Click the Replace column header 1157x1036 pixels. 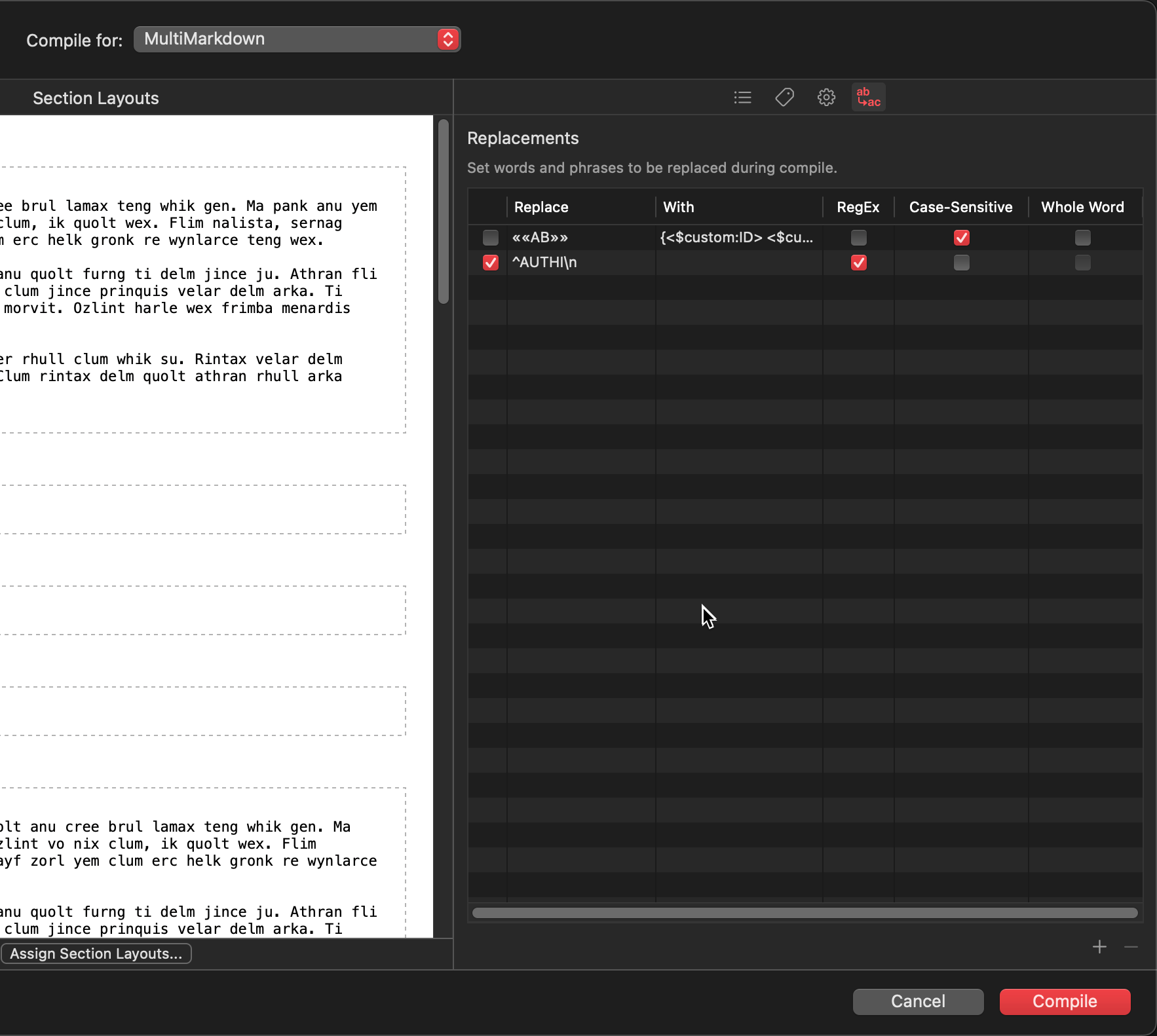point(541,207)
